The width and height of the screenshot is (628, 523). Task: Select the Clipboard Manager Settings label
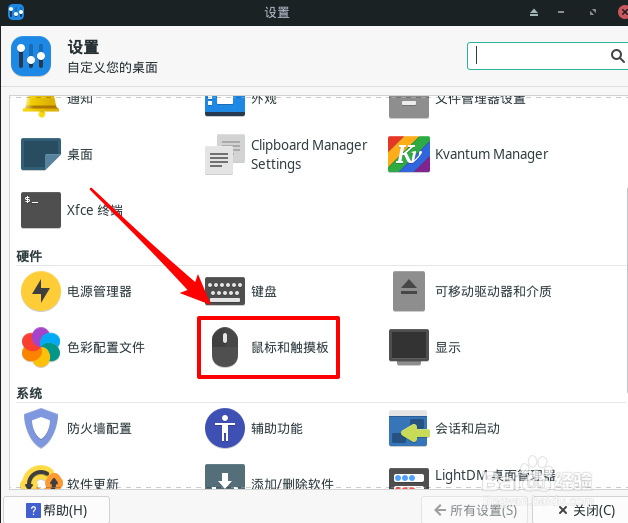click(309, 155)
